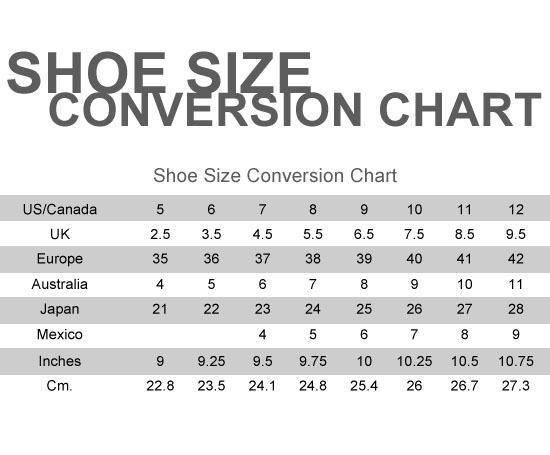Select the Australia row label
550x455 pixels.
(60, 284)
